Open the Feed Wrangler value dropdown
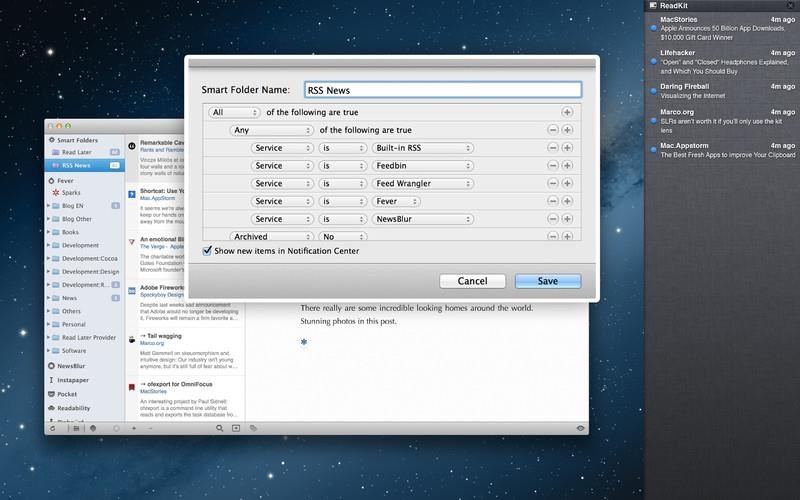Image resolution: width=800 pixels, height=500 pixels. tap(422, 183)
